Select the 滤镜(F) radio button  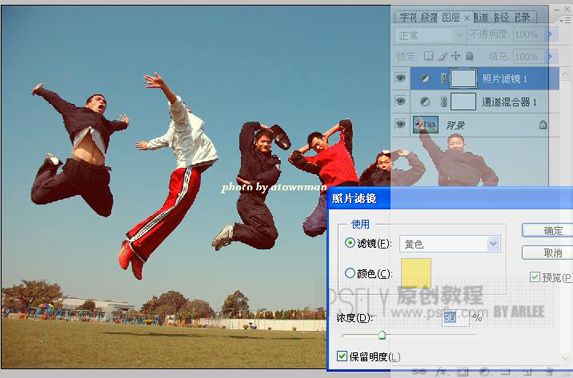(350, 243)
